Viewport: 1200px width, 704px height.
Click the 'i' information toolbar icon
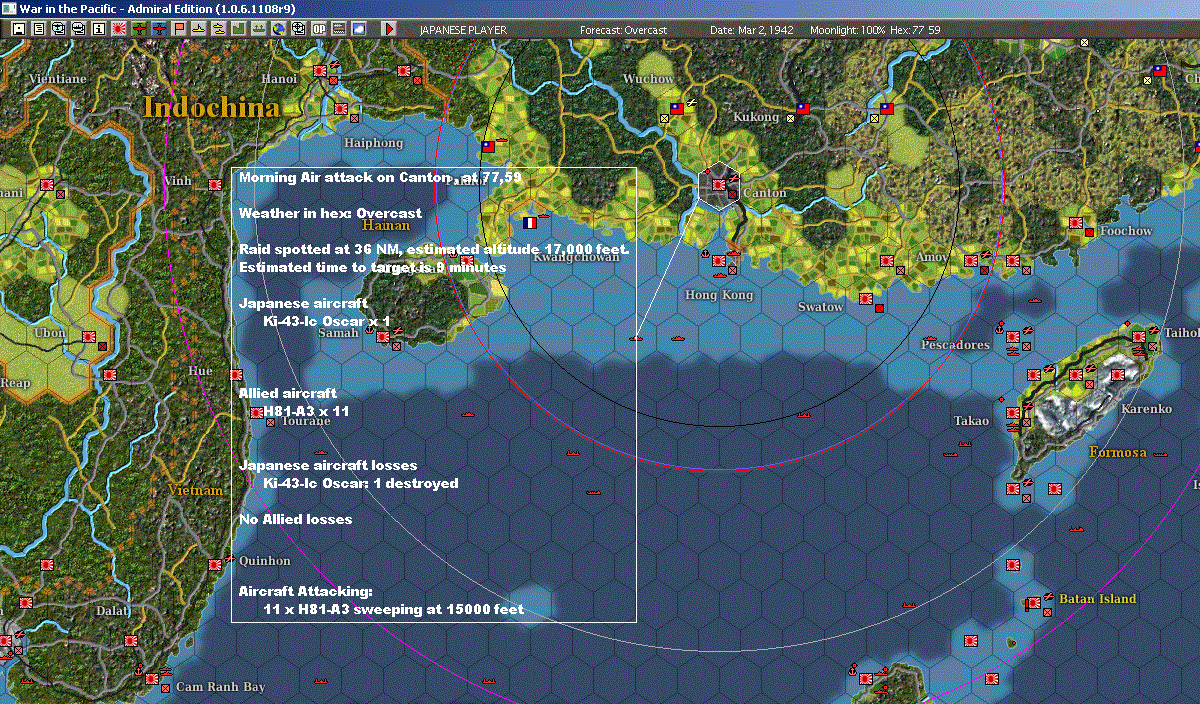(x=98, y=29)
